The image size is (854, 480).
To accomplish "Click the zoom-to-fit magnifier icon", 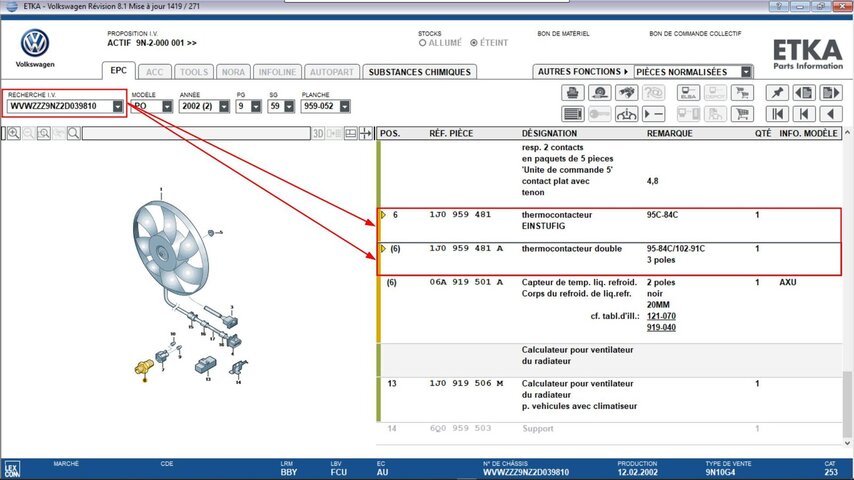I will tap(44, 133).
